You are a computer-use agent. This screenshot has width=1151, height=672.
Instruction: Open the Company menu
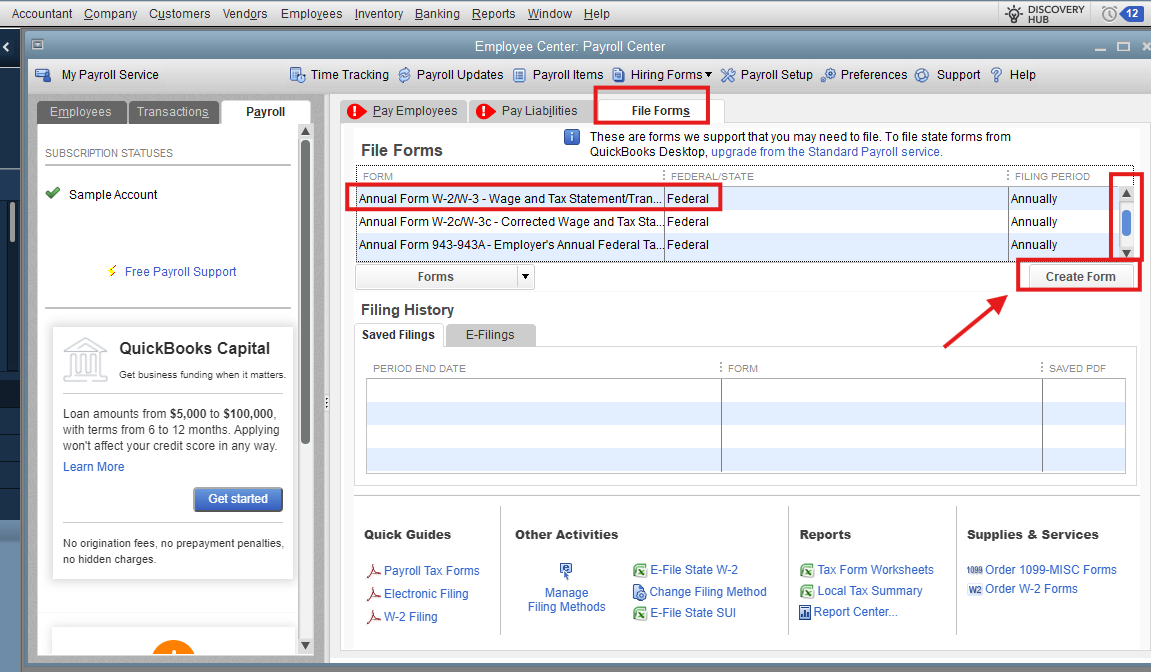click(x=110, y=13)
